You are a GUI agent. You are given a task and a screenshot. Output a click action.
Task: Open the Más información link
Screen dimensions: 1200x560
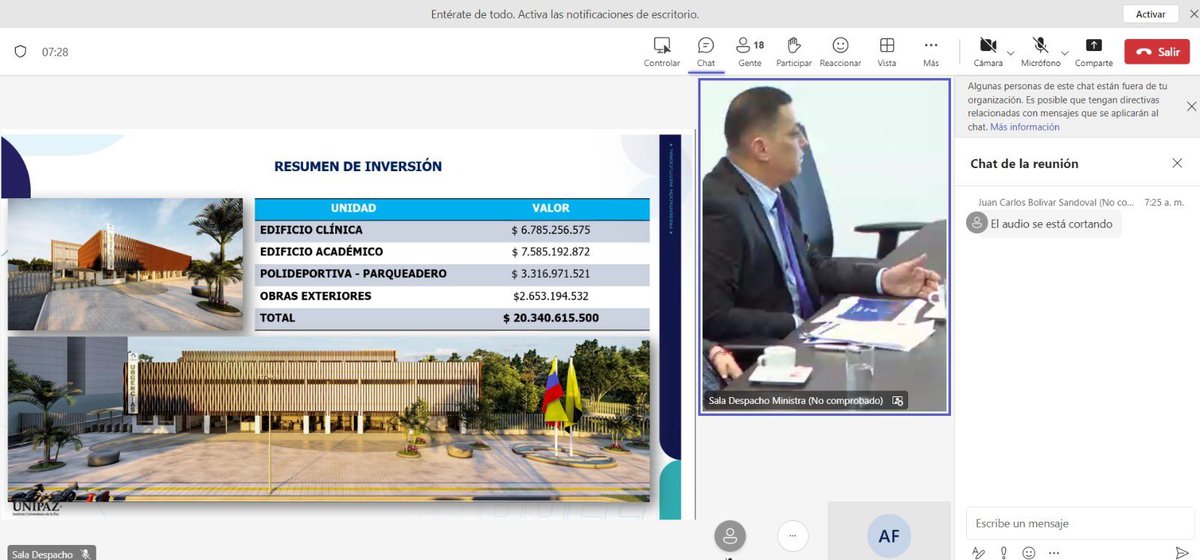[x=1024, y=127]
